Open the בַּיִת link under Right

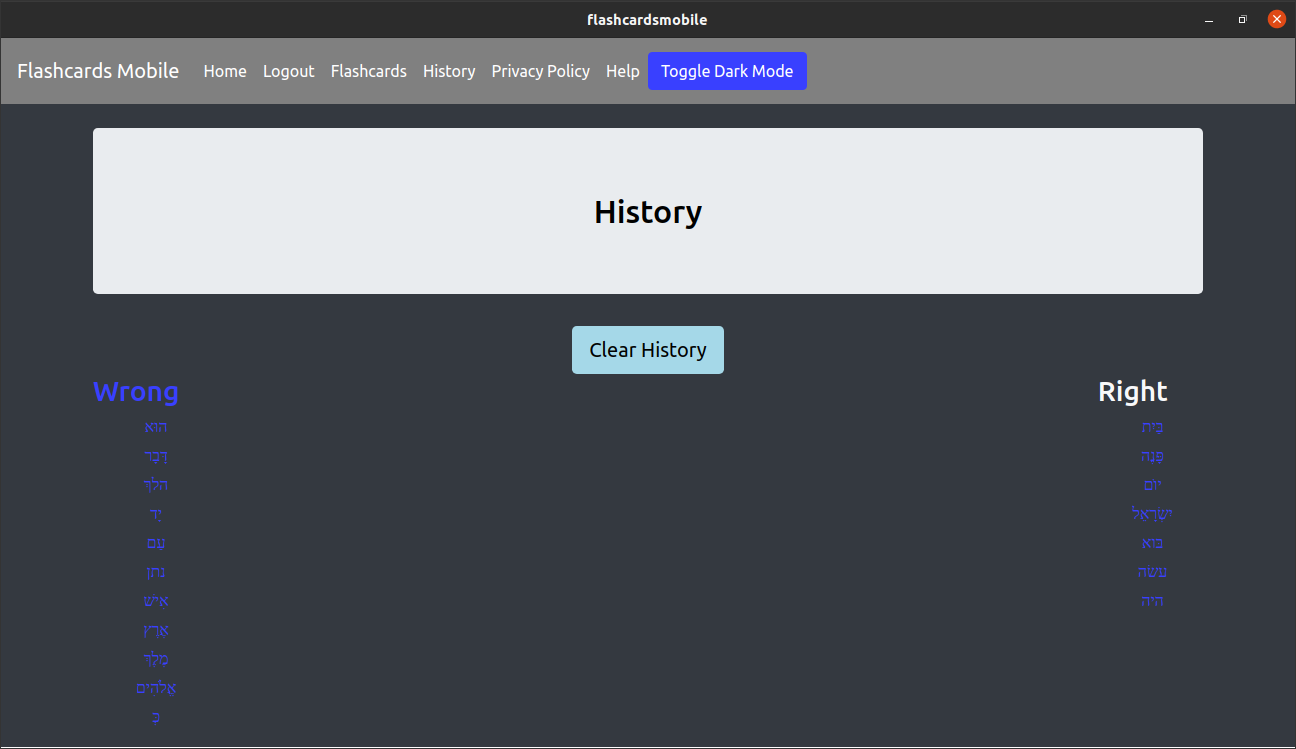click(1152, 427)
